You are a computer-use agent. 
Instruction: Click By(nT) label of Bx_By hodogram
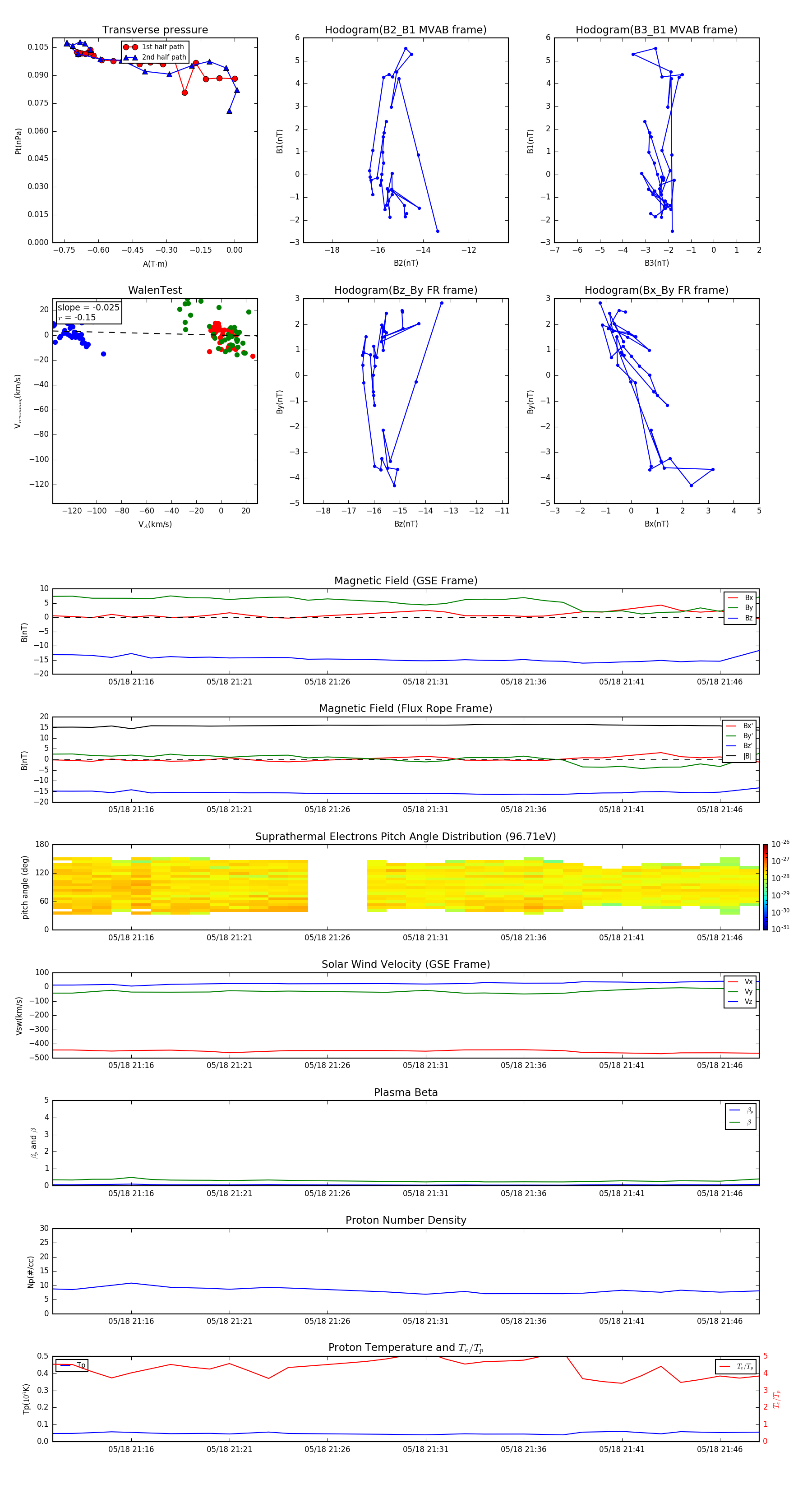pyautogui.click(x=531, y=401)
